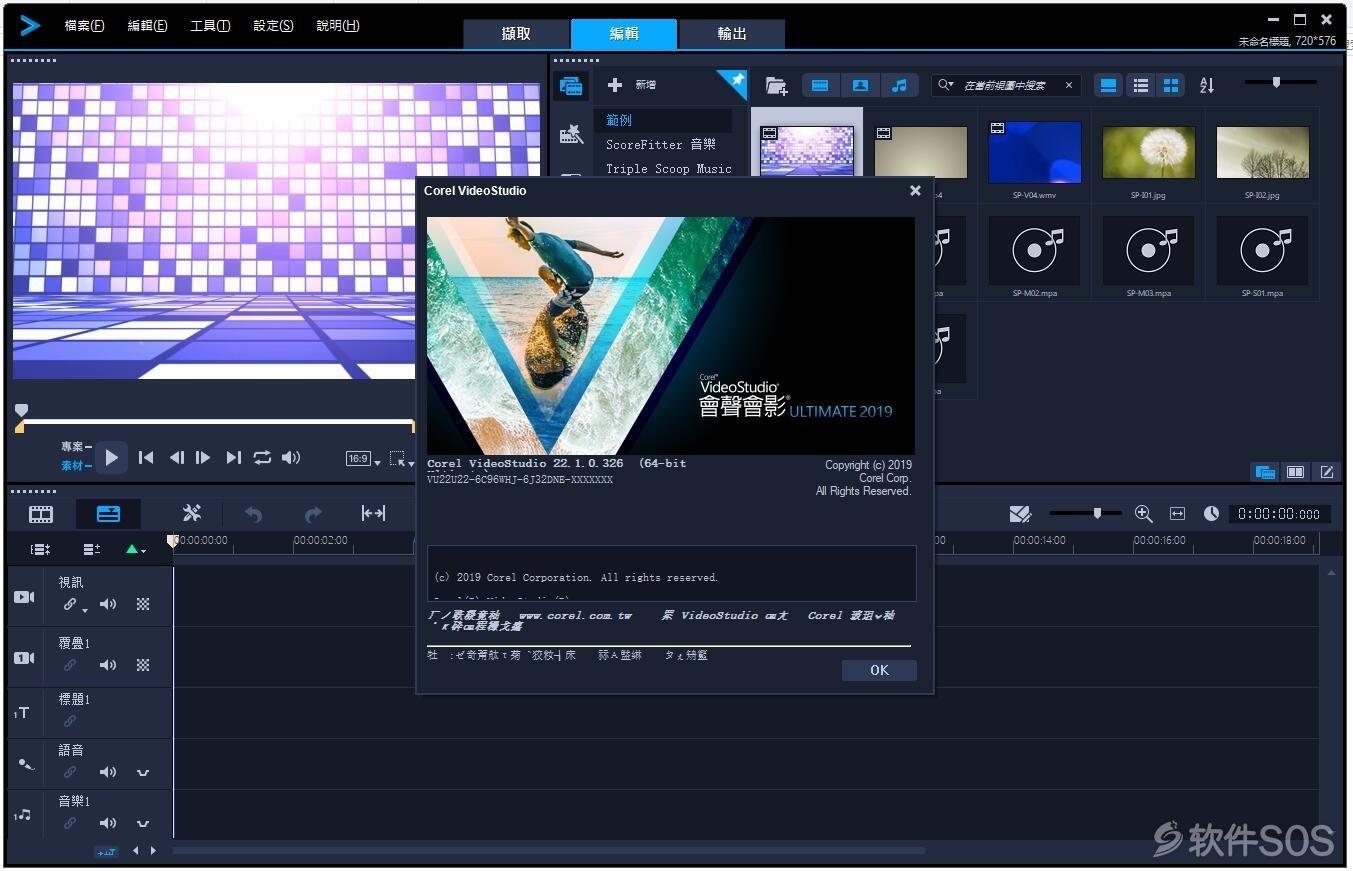
Task: Switch to storyboard view
Action: coord(41,514)
